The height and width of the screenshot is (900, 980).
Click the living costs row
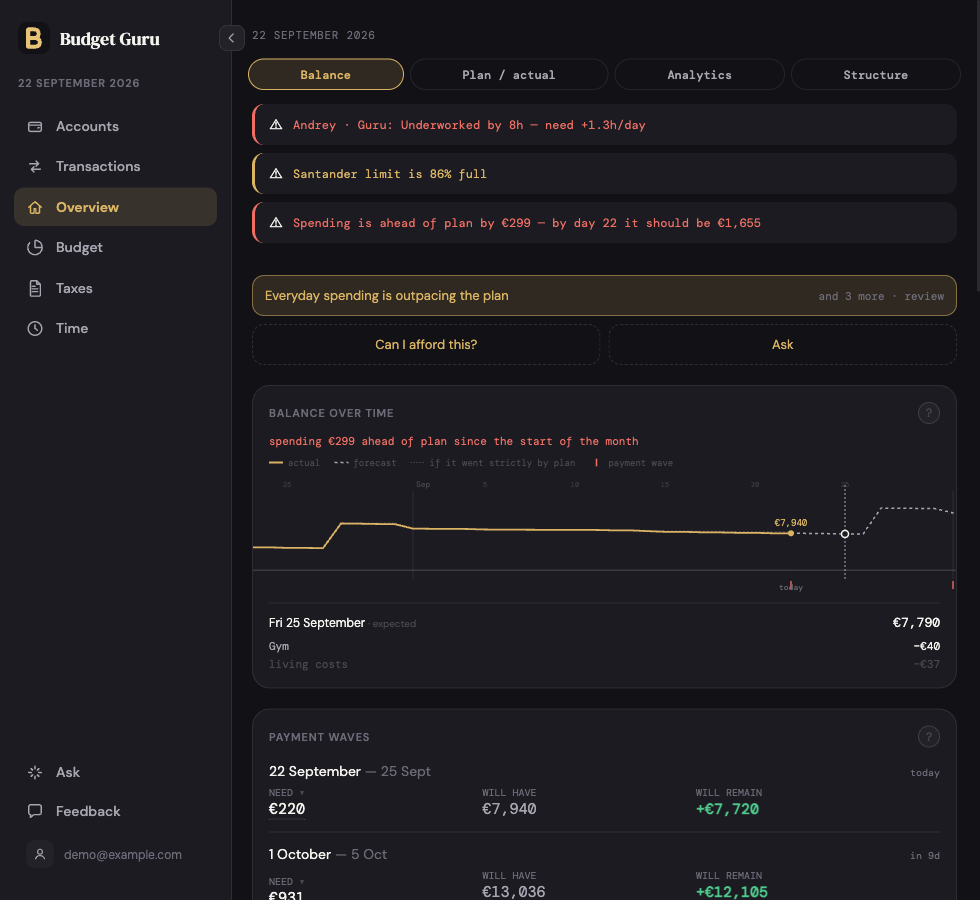(x=604, y=664)
